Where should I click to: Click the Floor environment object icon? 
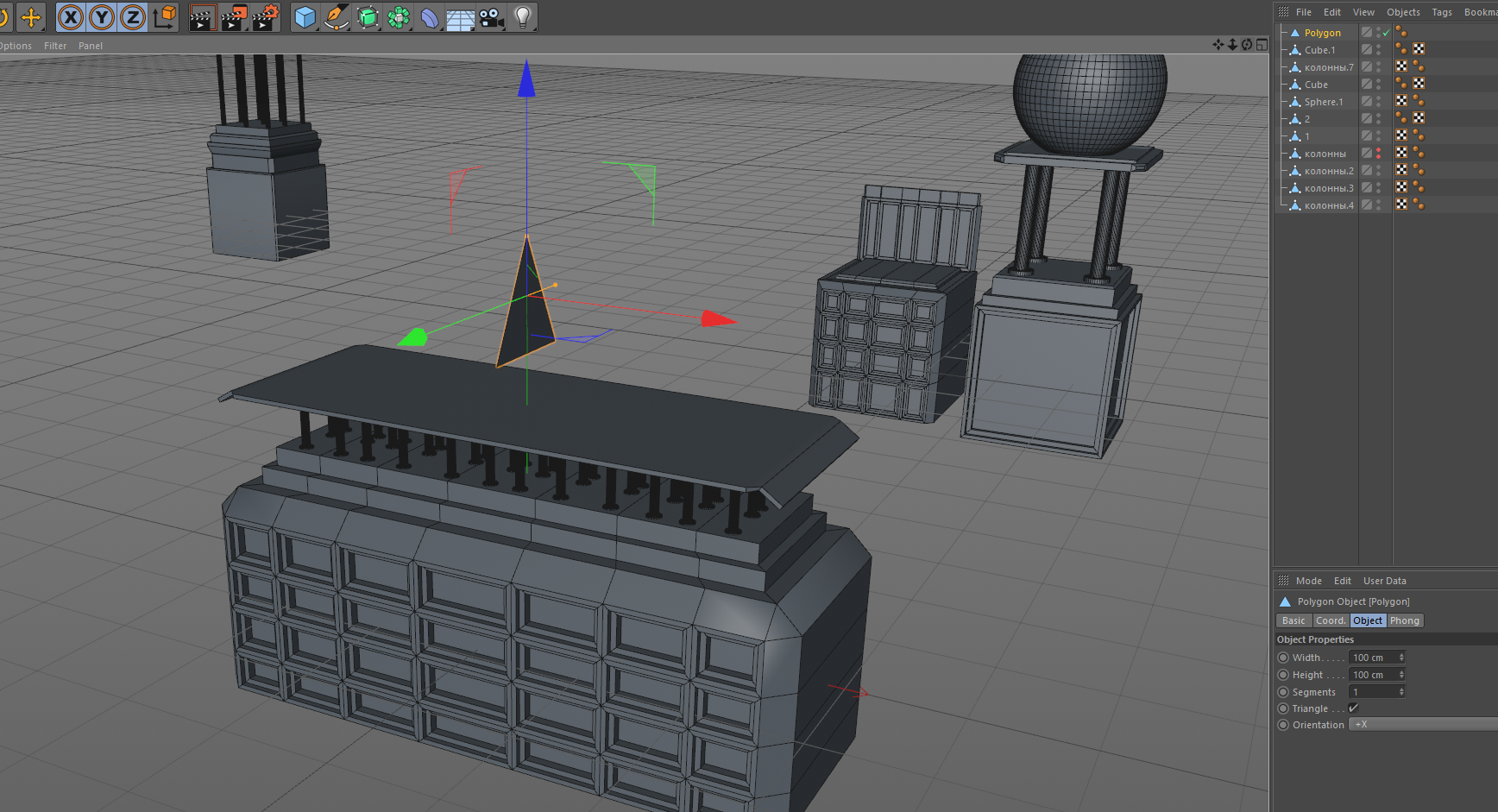pyautogui.click(x=460, y=19)
